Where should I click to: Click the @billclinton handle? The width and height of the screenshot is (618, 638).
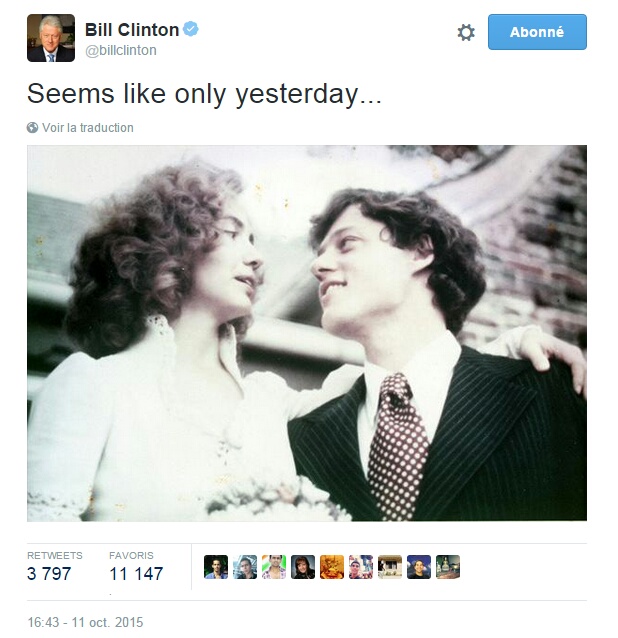[121, 50]
